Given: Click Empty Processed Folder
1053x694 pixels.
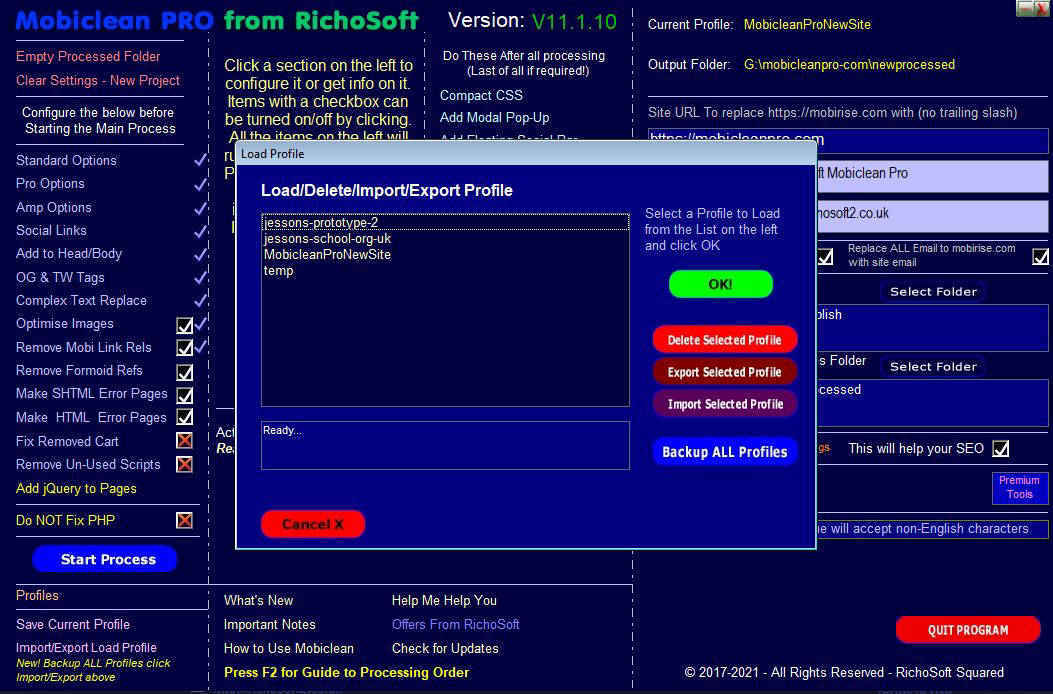Looking at the screenshot, I should [88, 56].
